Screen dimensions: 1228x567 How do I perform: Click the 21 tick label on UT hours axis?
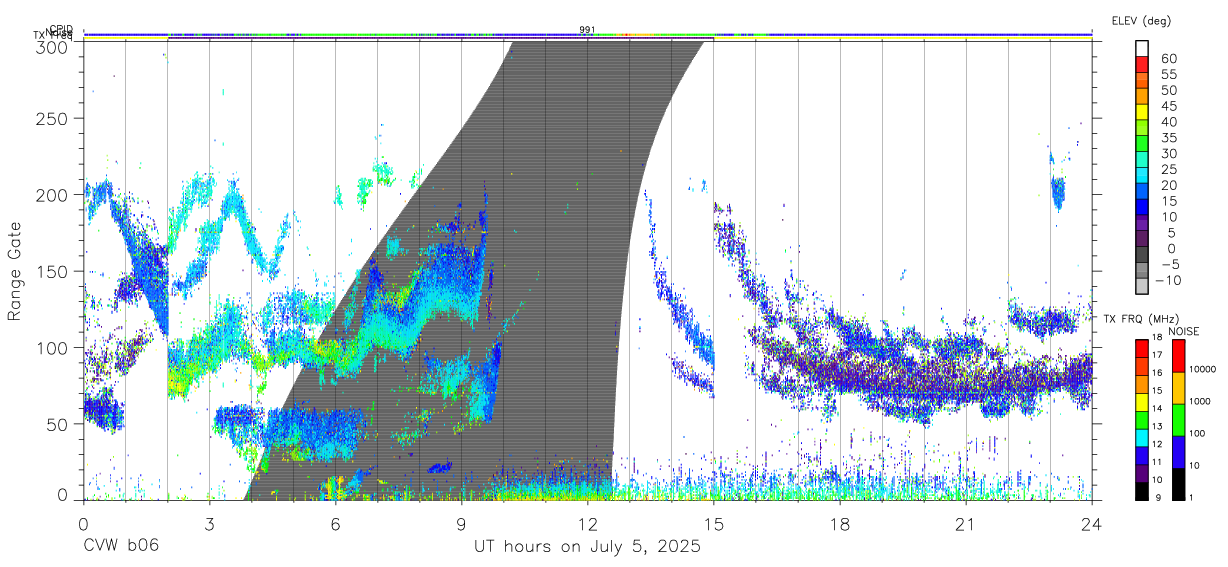[x=965, y=523]
